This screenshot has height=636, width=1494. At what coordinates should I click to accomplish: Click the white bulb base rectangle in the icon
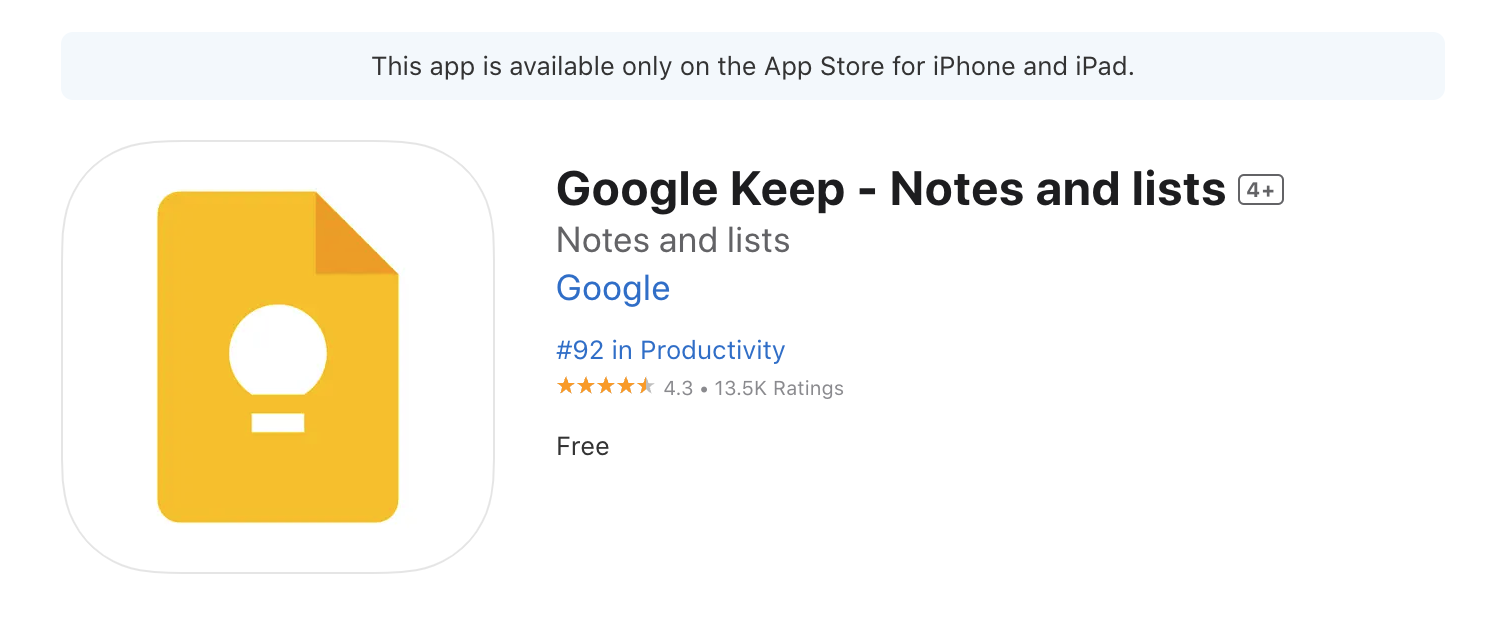[x=278, y=422]
